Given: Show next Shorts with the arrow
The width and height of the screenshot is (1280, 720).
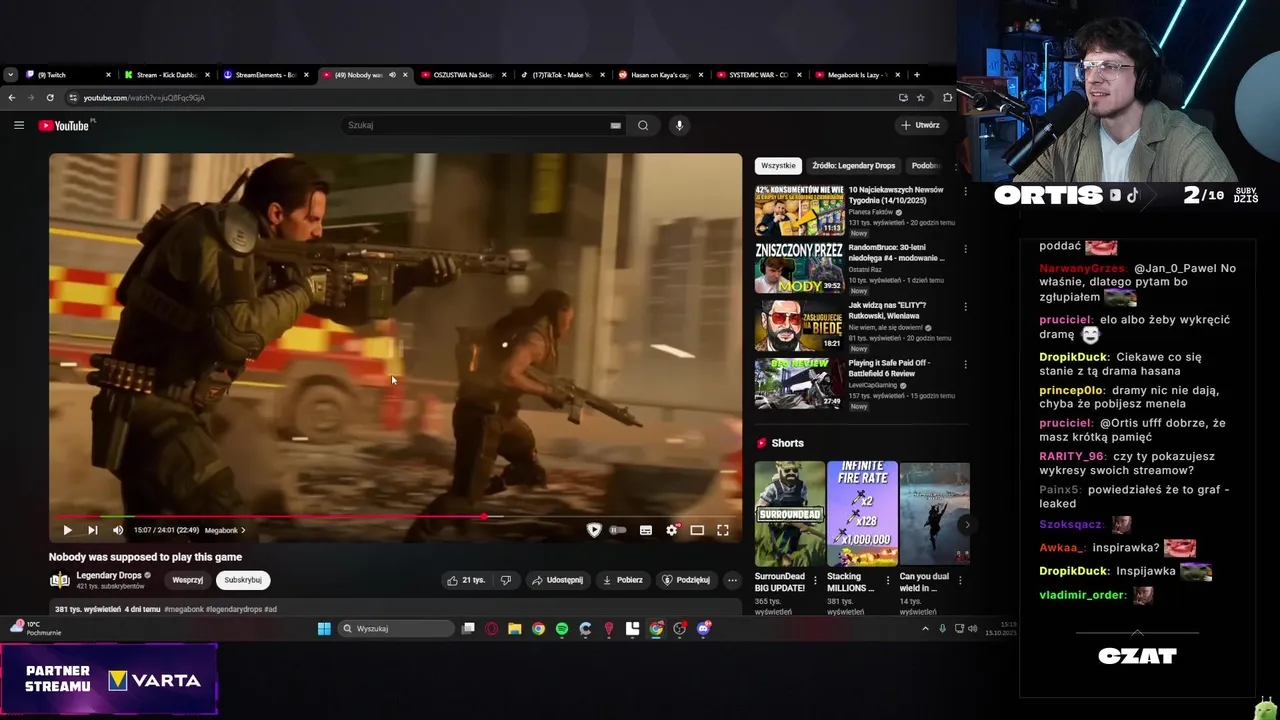Looking at the screenshot, I should click(966, 524).
